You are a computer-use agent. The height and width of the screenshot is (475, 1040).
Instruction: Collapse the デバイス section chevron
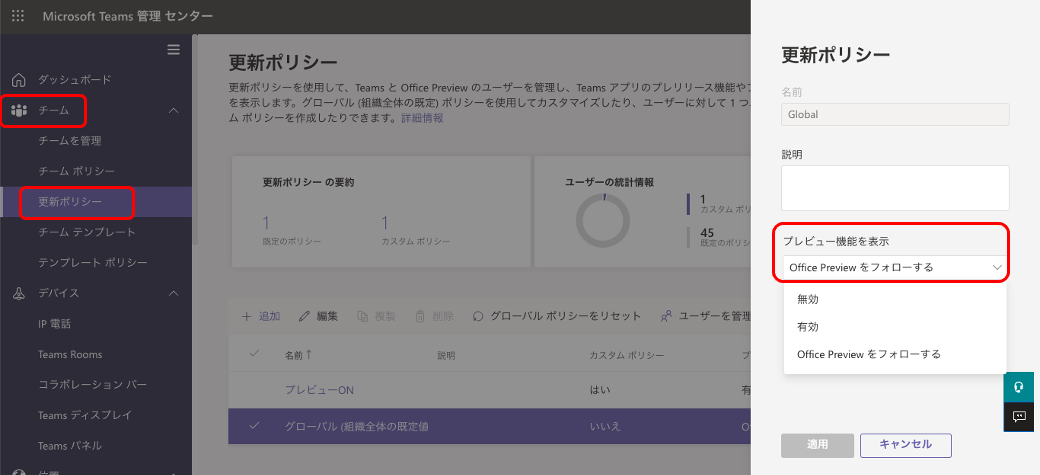tap(174, 293)
